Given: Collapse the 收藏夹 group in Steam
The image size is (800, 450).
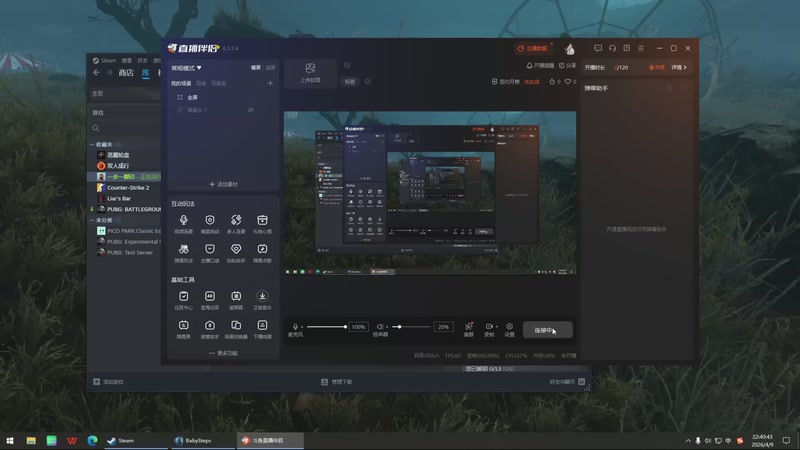Looking at the screenshot, I should point(92,144).
